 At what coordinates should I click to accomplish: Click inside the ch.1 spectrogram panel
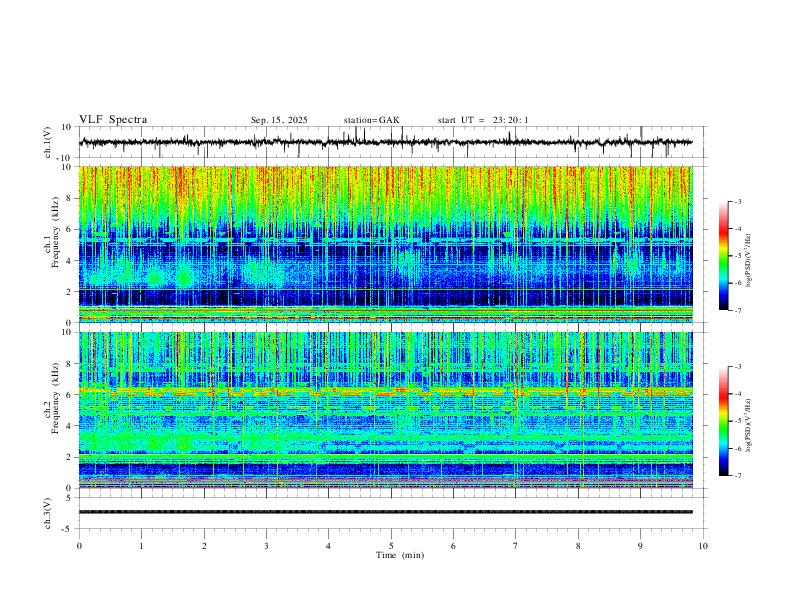pos(385,244)
